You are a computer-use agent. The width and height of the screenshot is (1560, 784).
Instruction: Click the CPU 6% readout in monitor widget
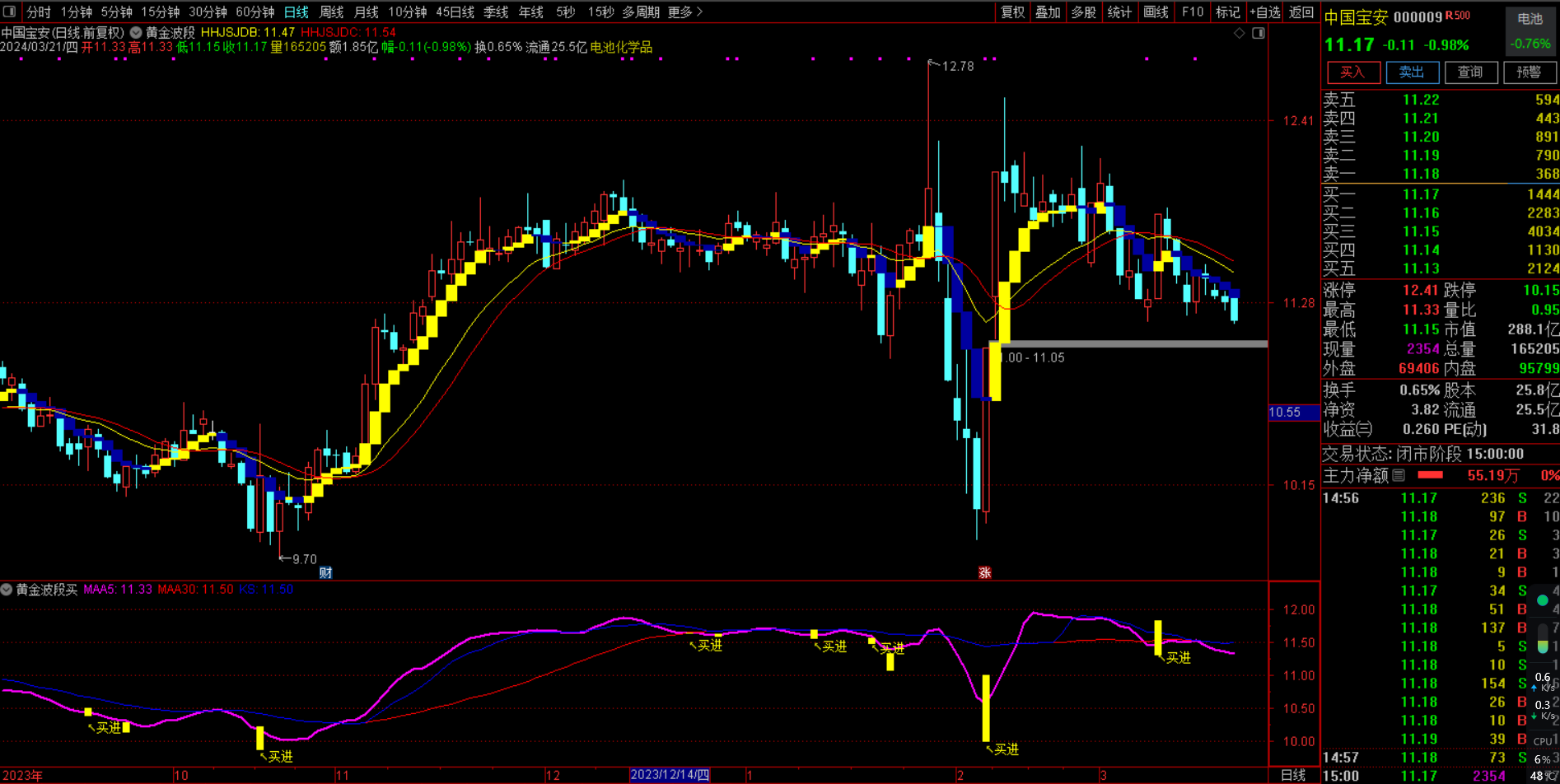point(1543,749)
